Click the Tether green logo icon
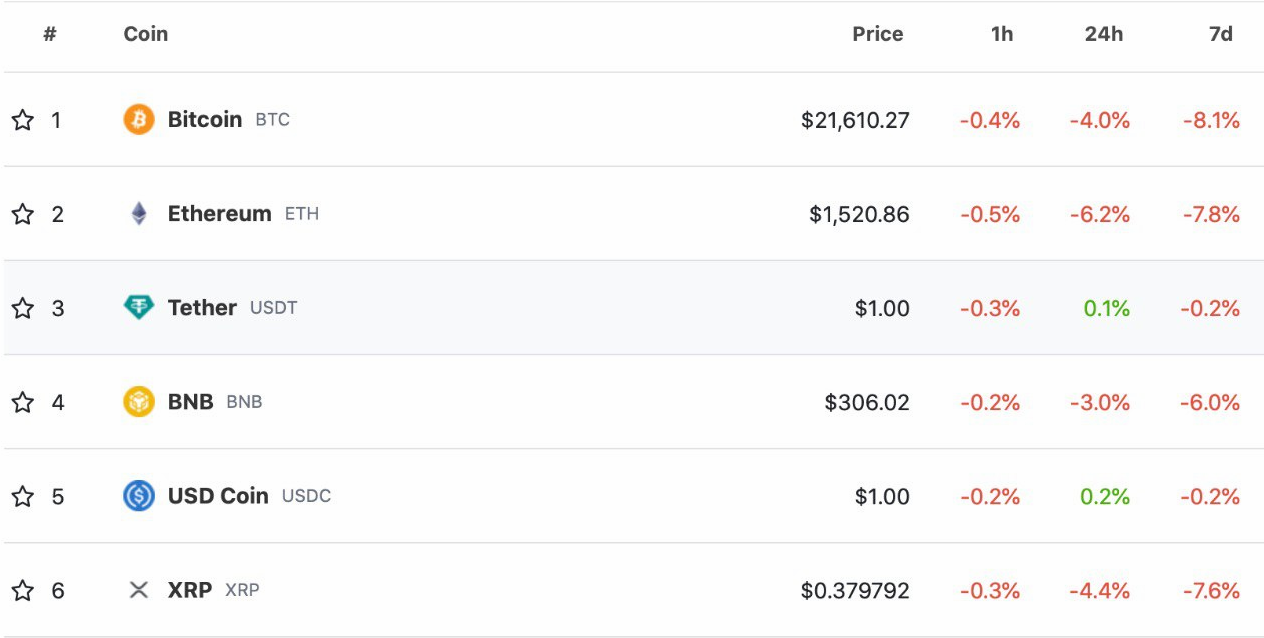 [x=139, y=308]
